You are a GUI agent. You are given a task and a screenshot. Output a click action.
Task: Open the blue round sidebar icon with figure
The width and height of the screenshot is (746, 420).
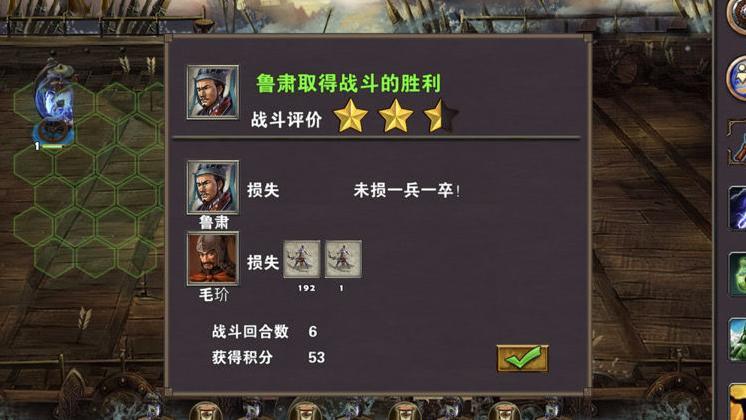(x=737, y=78)
